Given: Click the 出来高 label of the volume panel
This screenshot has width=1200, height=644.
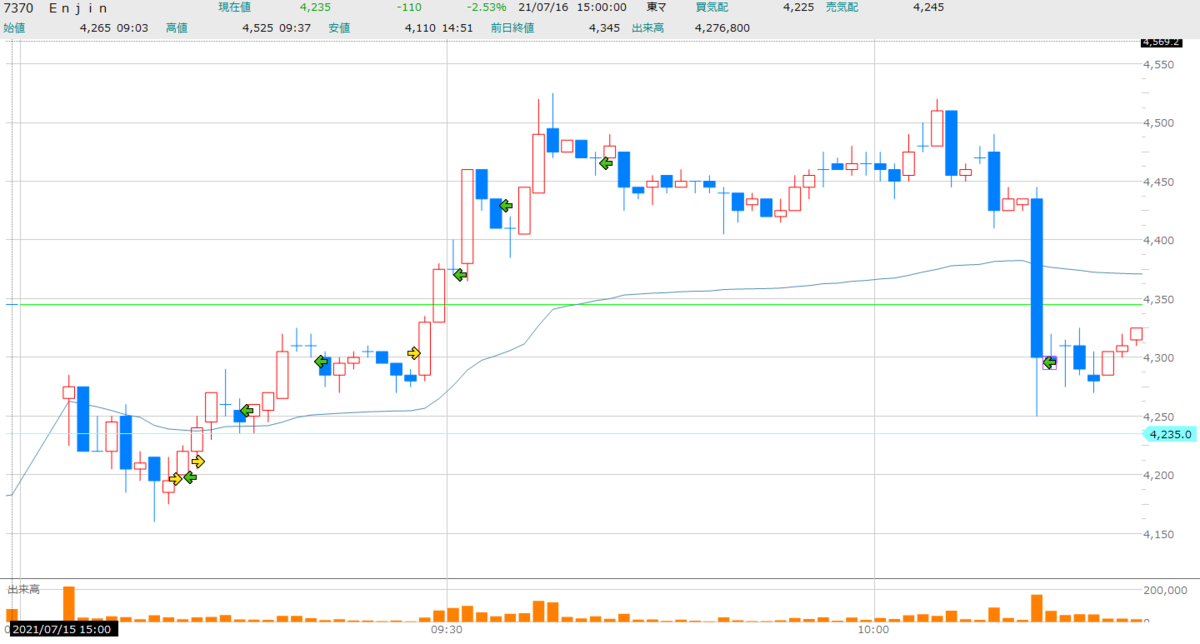Looking at the screenshot, I should (23, 591).
